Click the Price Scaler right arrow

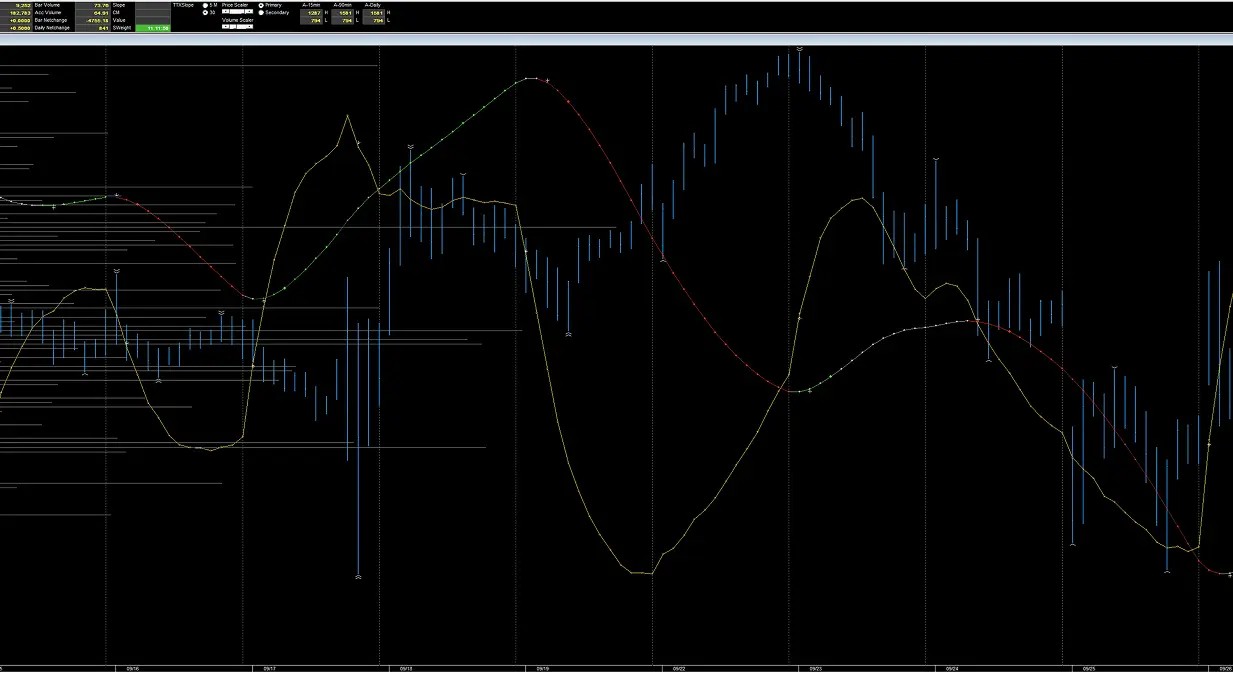(251, 12)
